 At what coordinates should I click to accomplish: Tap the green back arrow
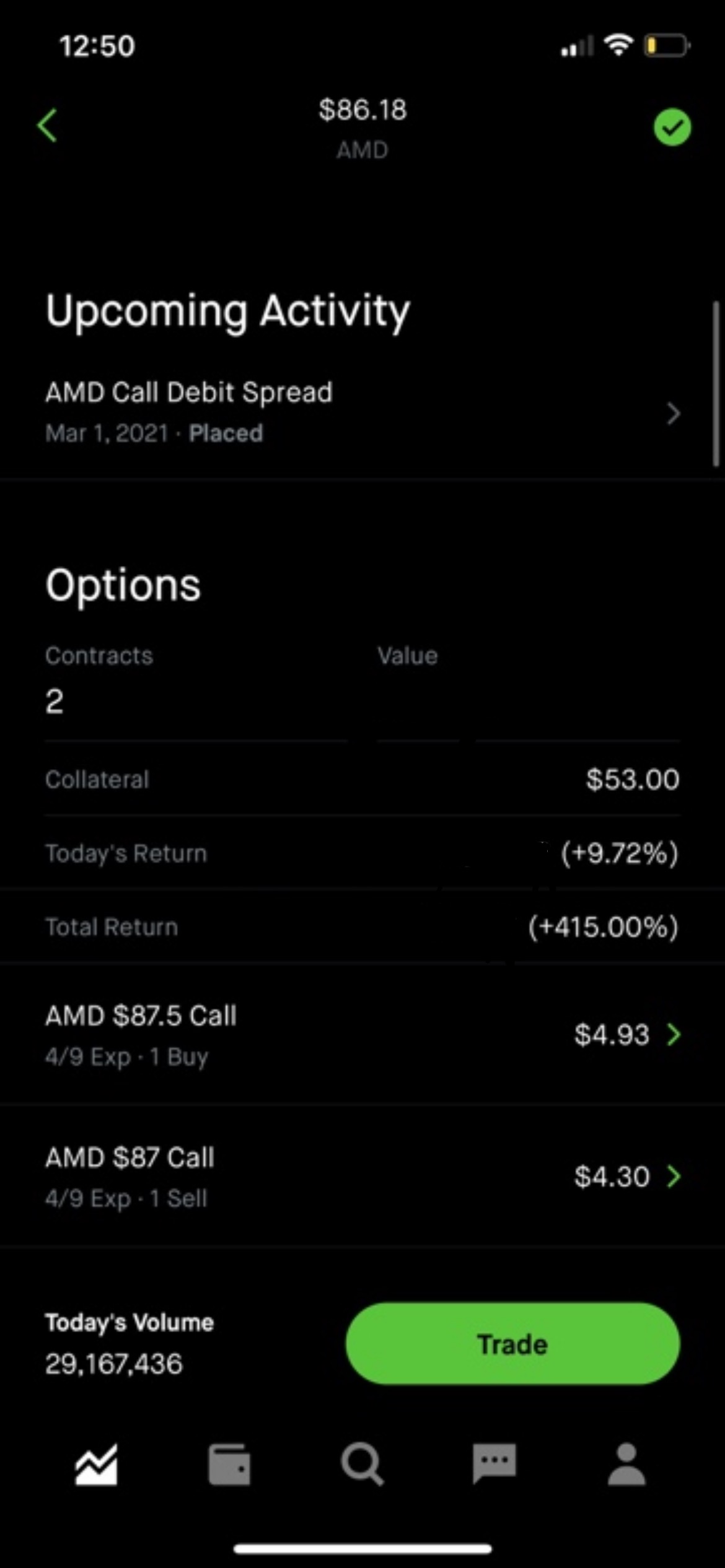48,126
